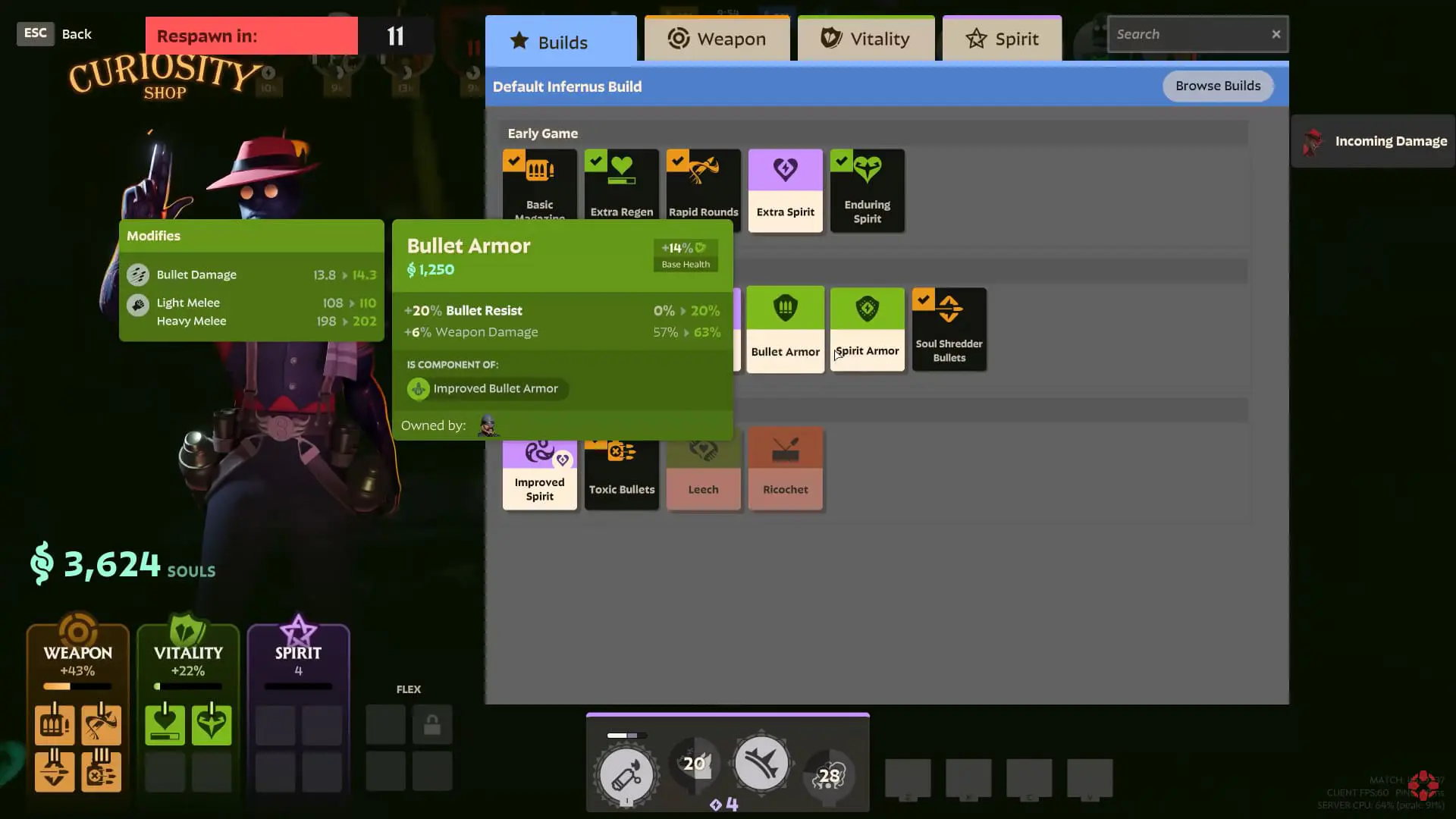The width and height of the screenshot is (1456, 819).
Task: Click the Owned by hero portrait
Action: click(x=488, y=425)
